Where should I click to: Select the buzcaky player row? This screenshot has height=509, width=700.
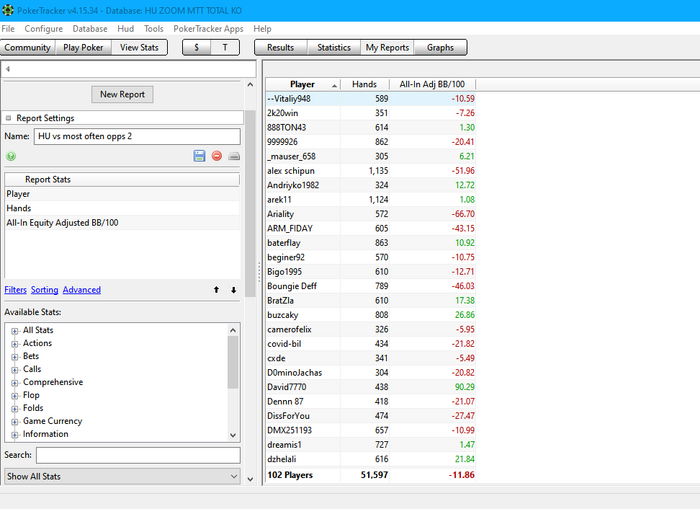(x=371, y=315)
